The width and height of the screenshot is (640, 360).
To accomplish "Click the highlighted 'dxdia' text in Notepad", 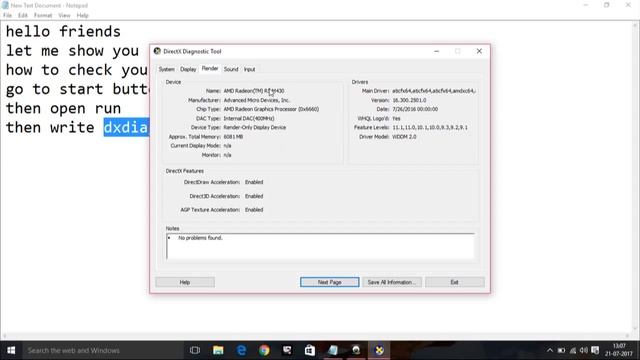I will (126, 127).
